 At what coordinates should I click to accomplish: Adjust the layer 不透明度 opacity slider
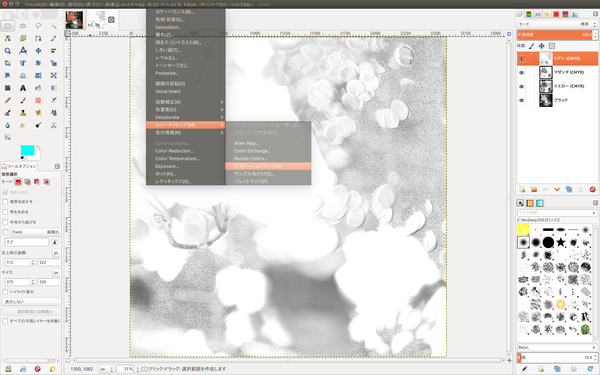[x=554, y=35]
